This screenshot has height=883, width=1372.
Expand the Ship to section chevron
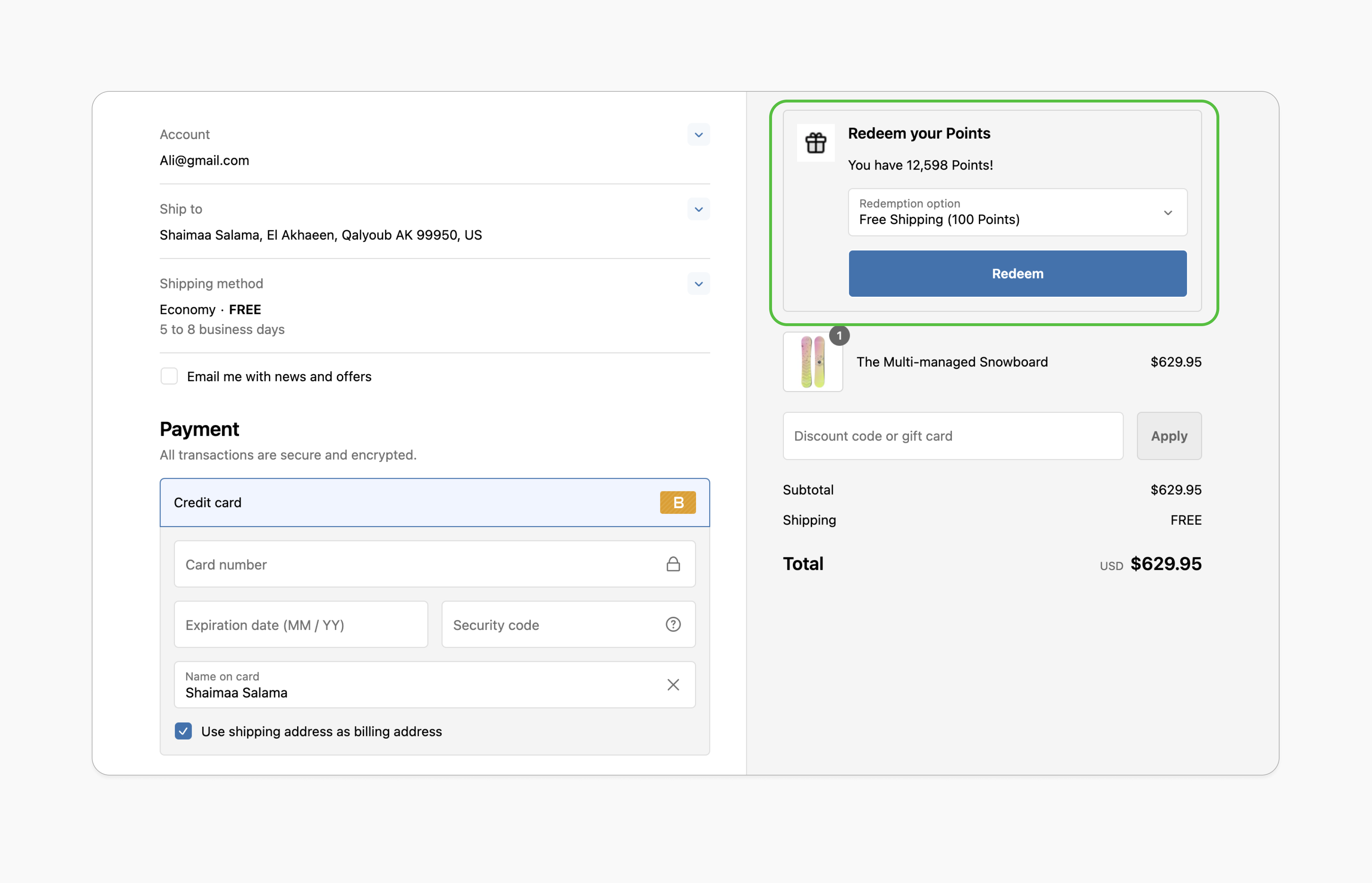(698, 209)
